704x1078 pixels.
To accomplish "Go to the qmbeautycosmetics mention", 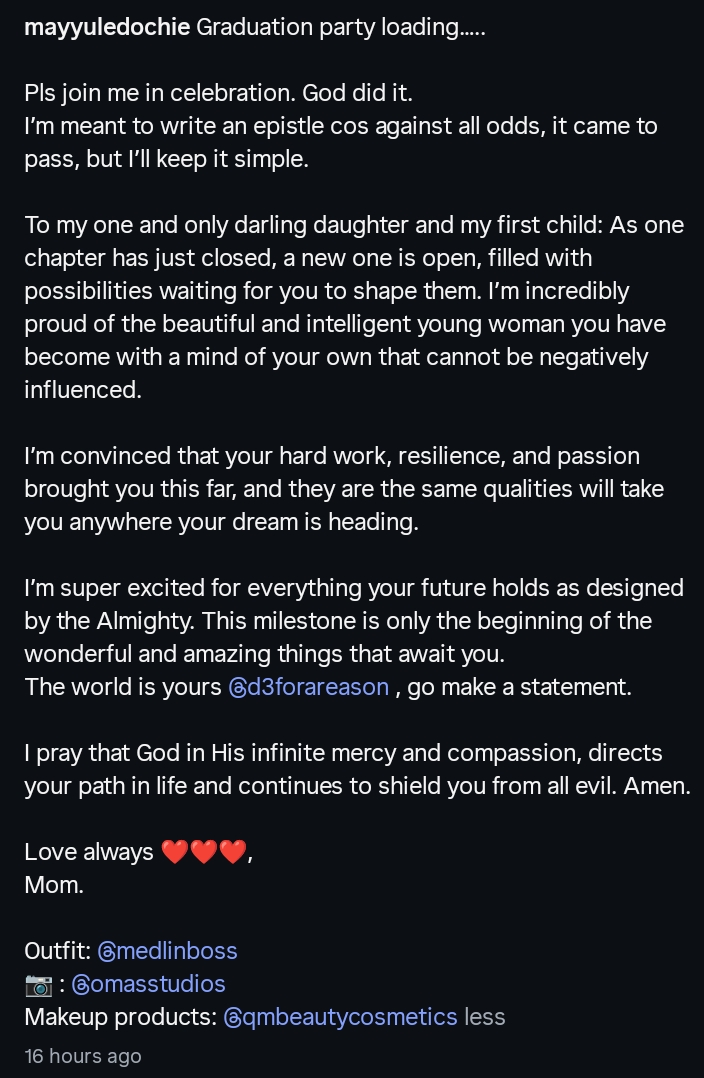I will pos(350,1017).
